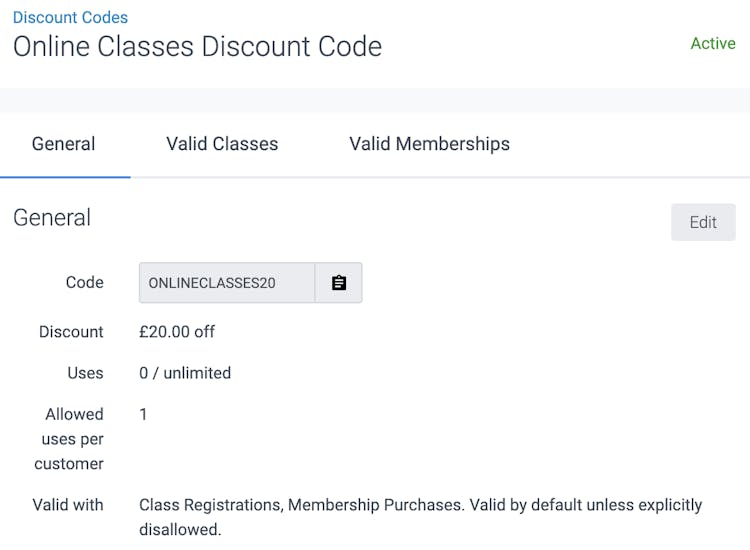Viewport: 750px width, 550px height.
Task: Click the 0 / unlimited uses value
Action: (x=185, y=373)
